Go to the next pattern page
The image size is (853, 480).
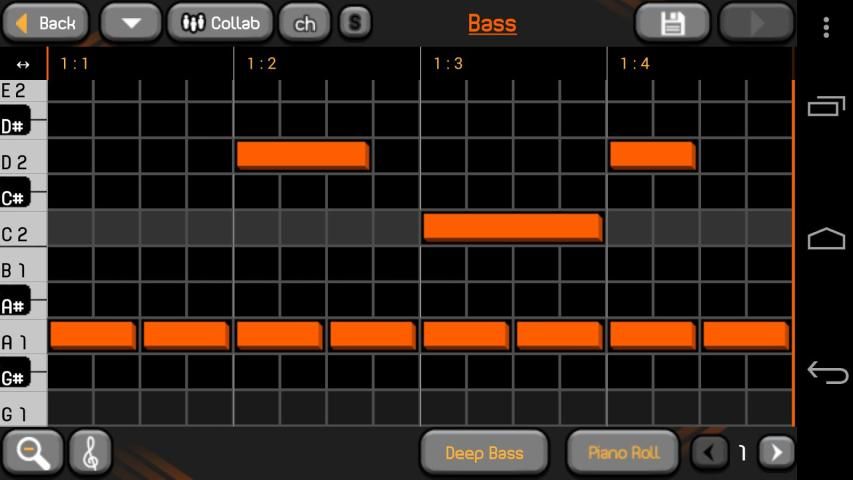click(776, 453)
